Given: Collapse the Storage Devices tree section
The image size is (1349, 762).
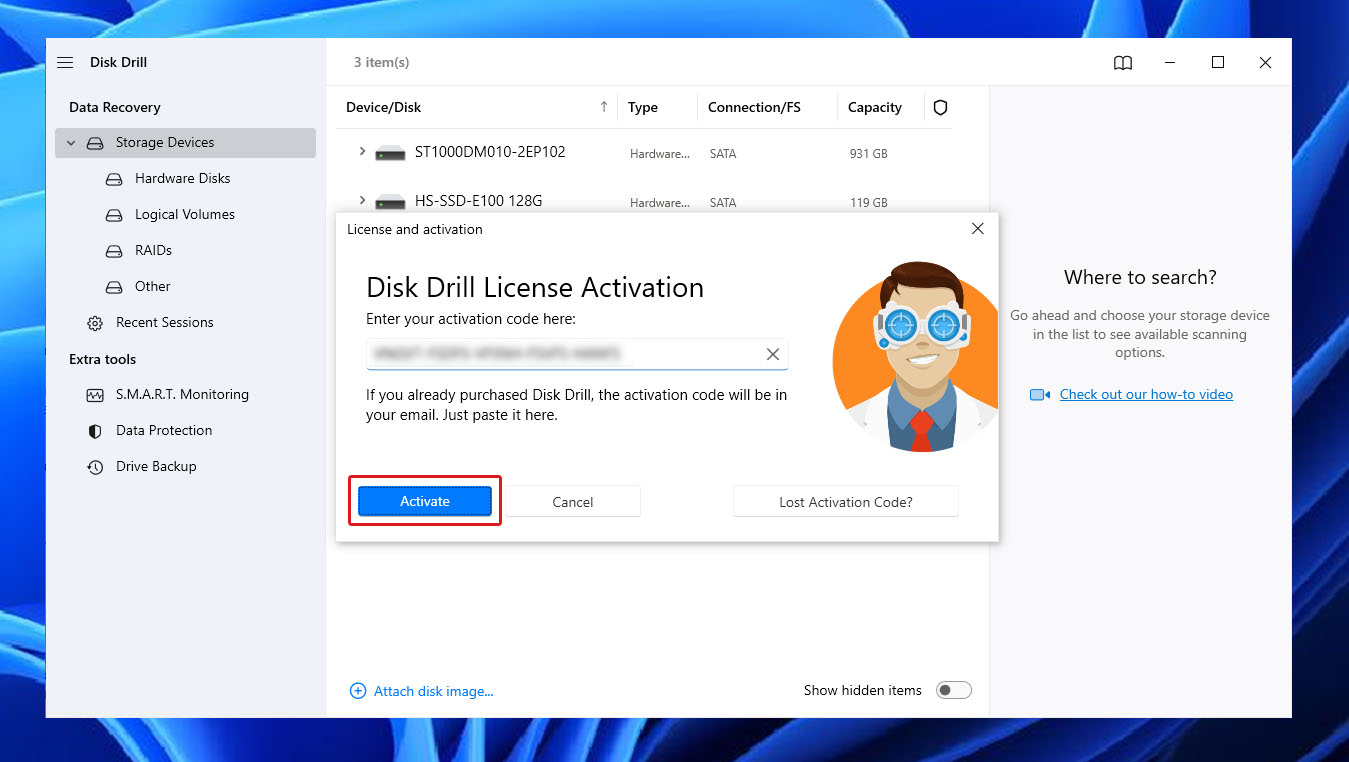Looking at the screenshot, I should click(x=71, y=143).
